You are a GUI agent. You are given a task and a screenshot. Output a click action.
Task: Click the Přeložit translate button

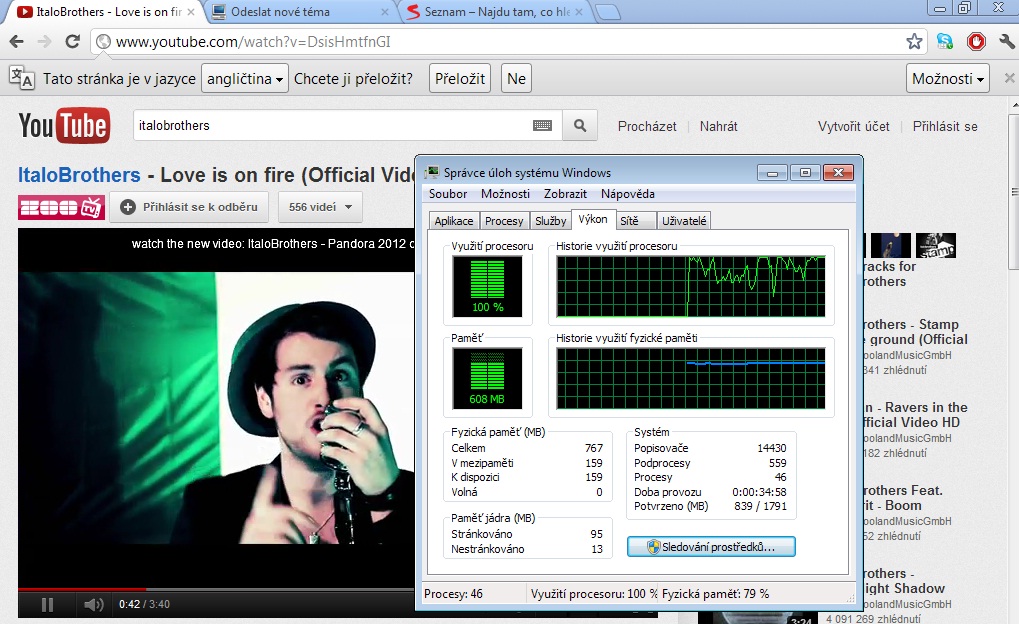click(x=460, y=79)
